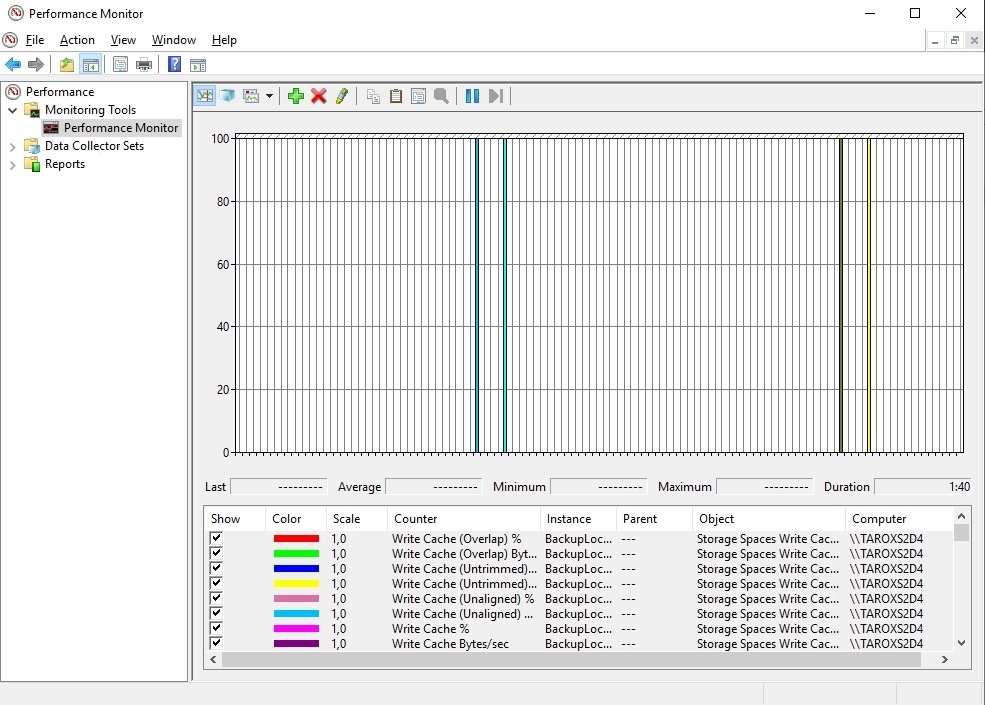Open counter Properties icon in graph toolbar

418,96
